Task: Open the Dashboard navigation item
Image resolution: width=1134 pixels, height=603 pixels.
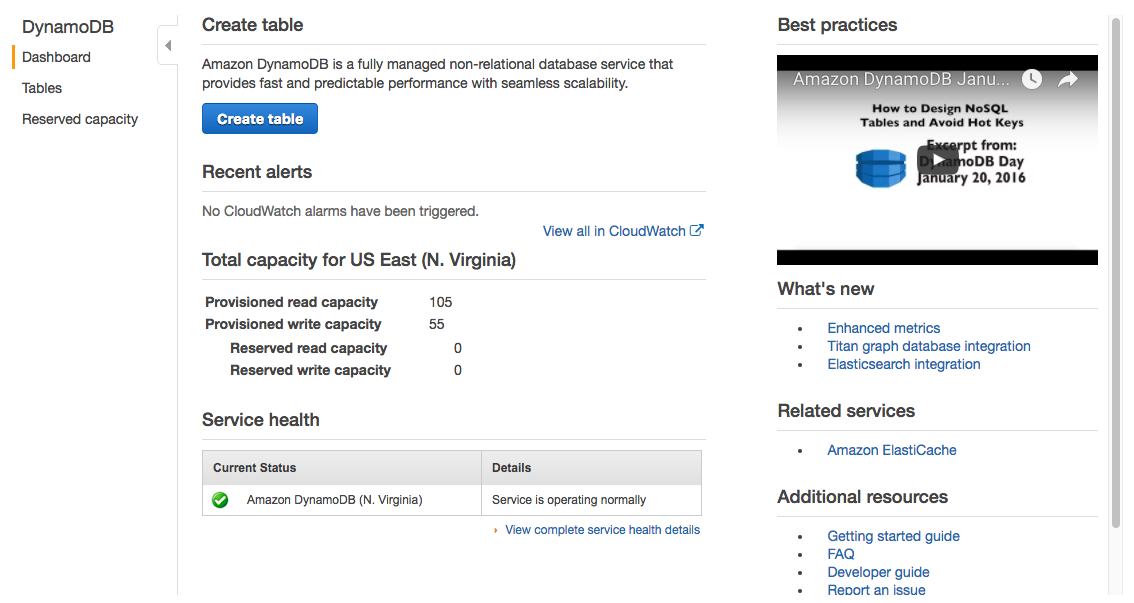Action: 56,57
